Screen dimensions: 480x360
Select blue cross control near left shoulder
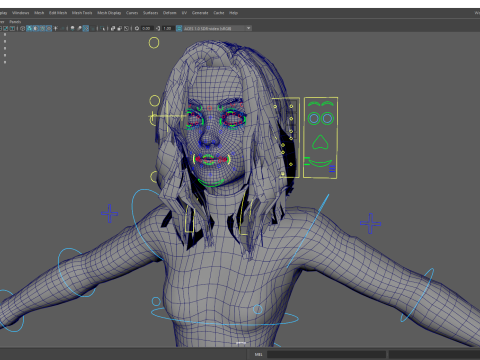click(370, 223)
